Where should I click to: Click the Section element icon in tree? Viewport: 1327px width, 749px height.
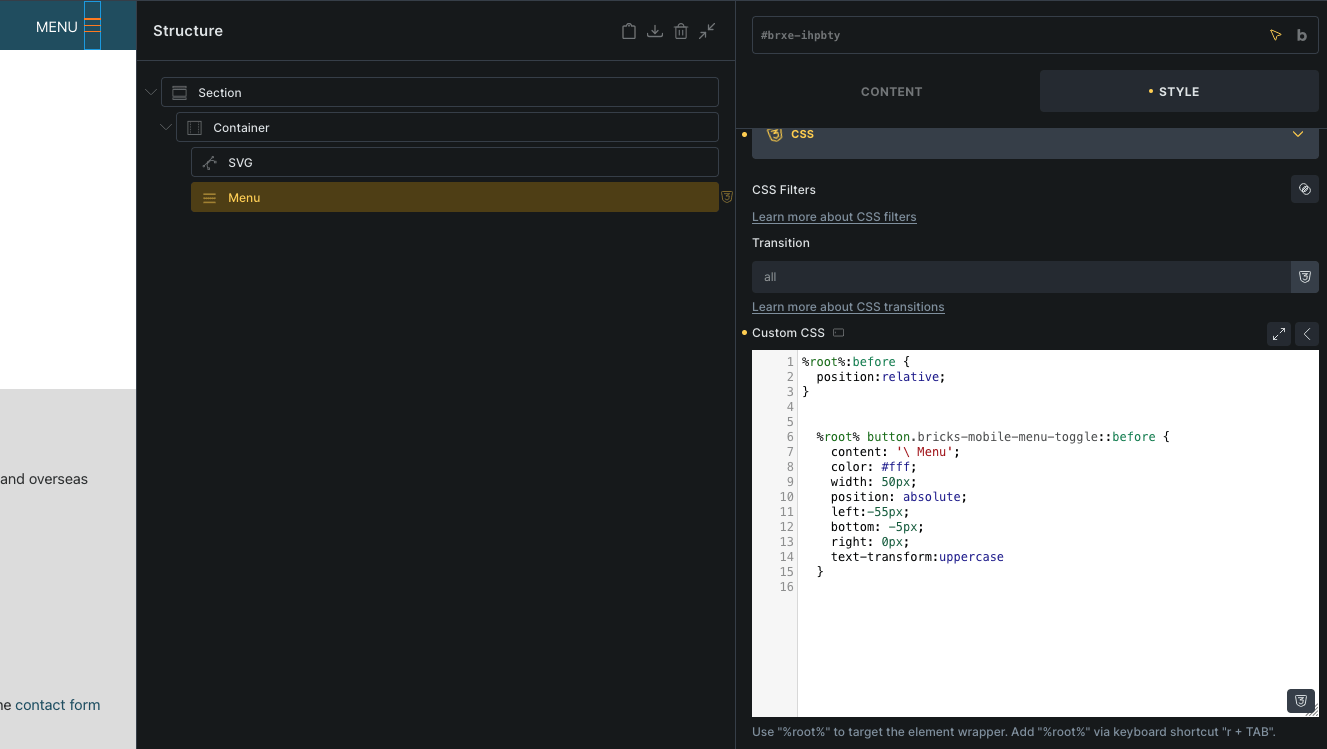click(x=180, y=93)
